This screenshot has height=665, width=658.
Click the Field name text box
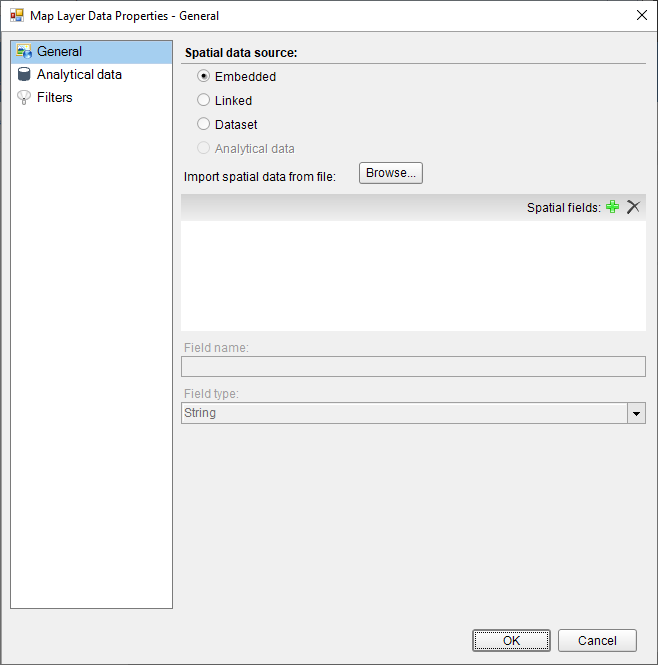tap(413, 366)
